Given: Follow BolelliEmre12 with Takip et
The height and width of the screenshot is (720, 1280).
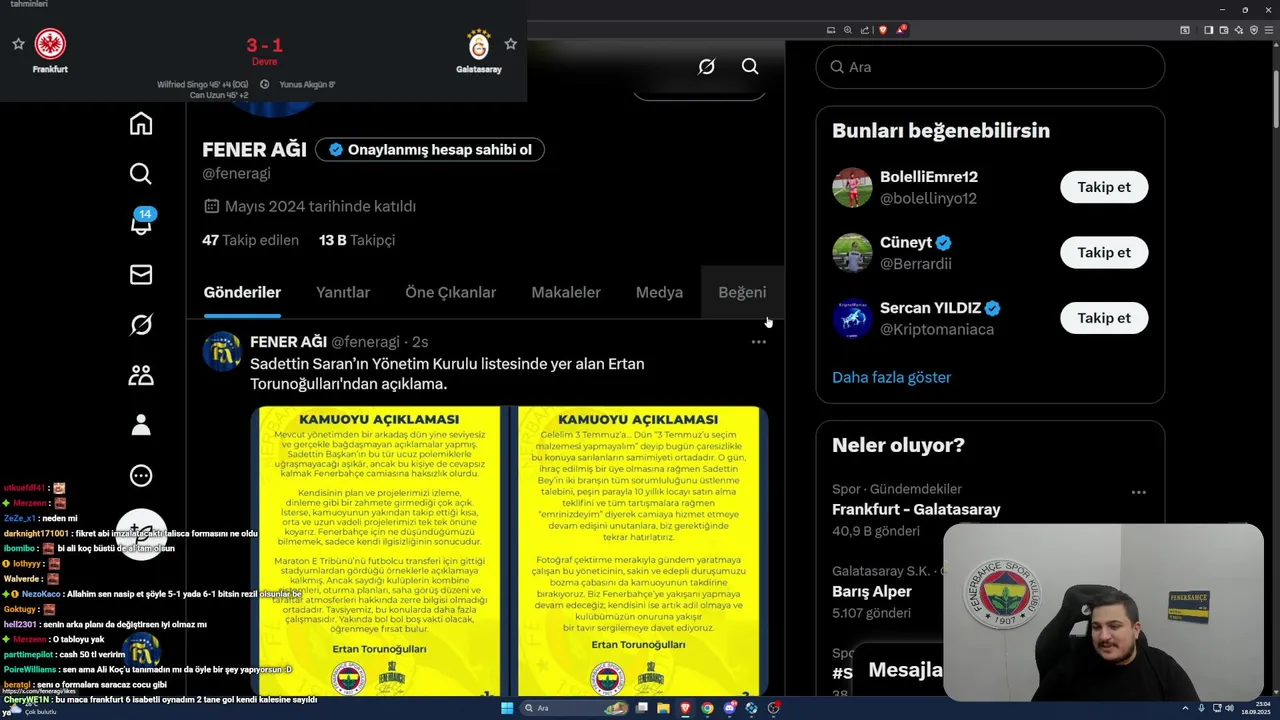Looking at the screenshot, I should point(1104,187).
